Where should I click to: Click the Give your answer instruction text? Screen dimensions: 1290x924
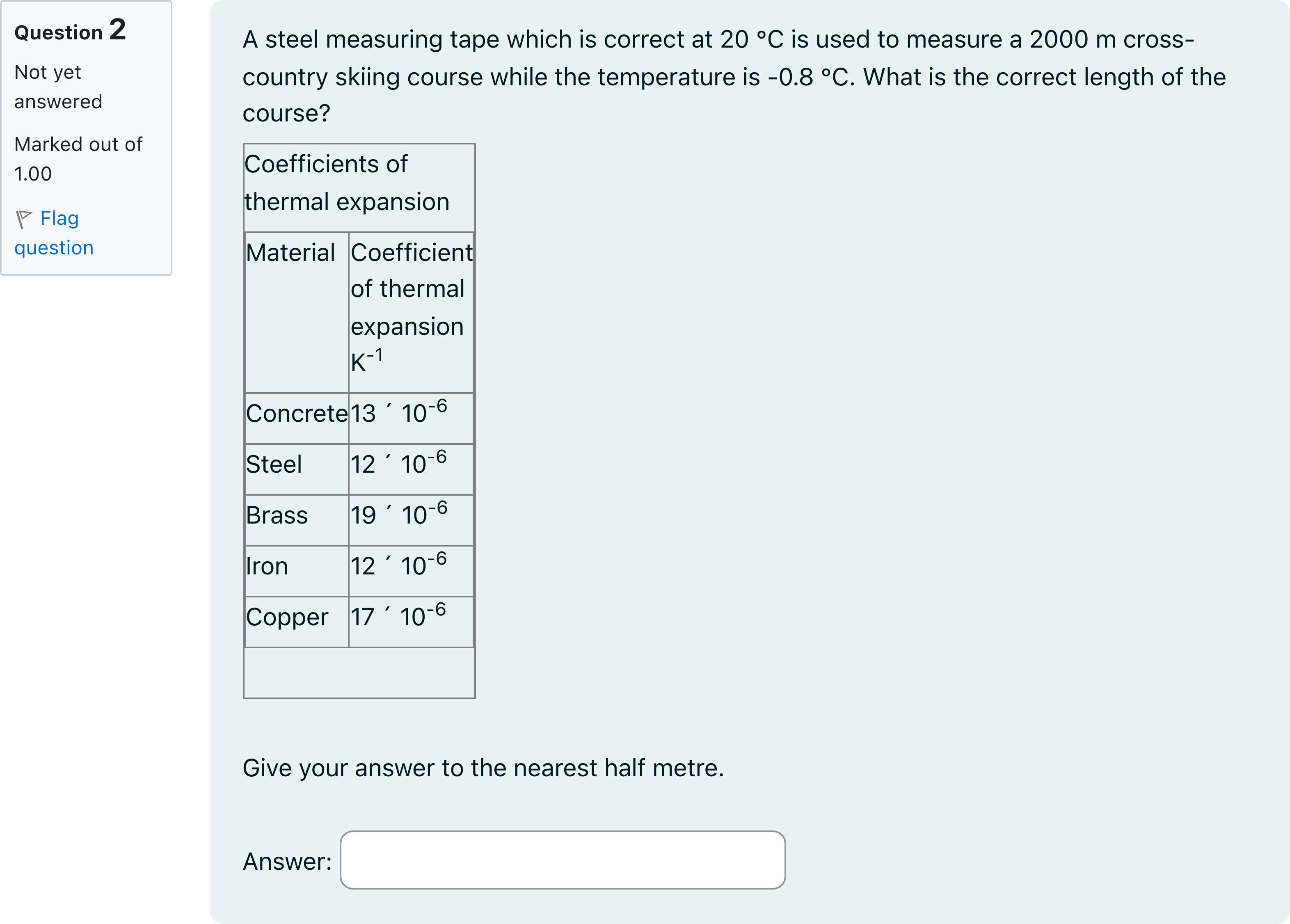pos(483,768)
